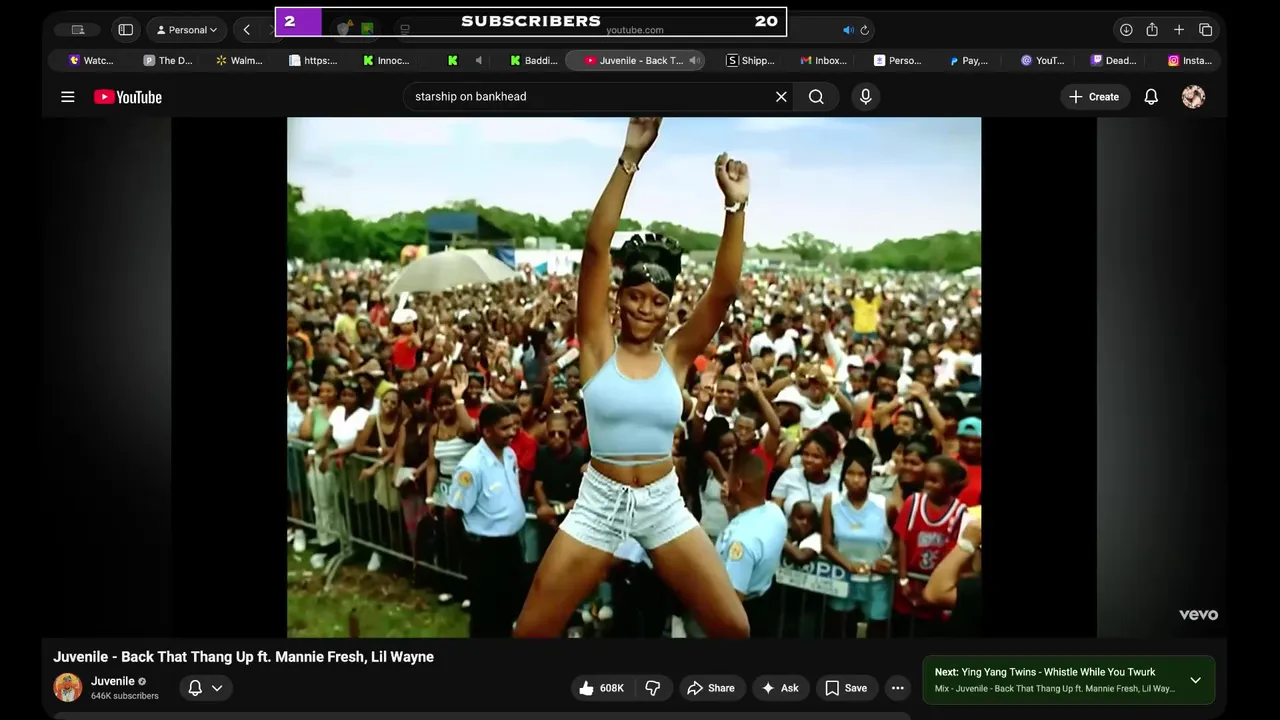Switch to the Watc... tab
This screenshot has width=1280, height=720.
click(91, 61)
